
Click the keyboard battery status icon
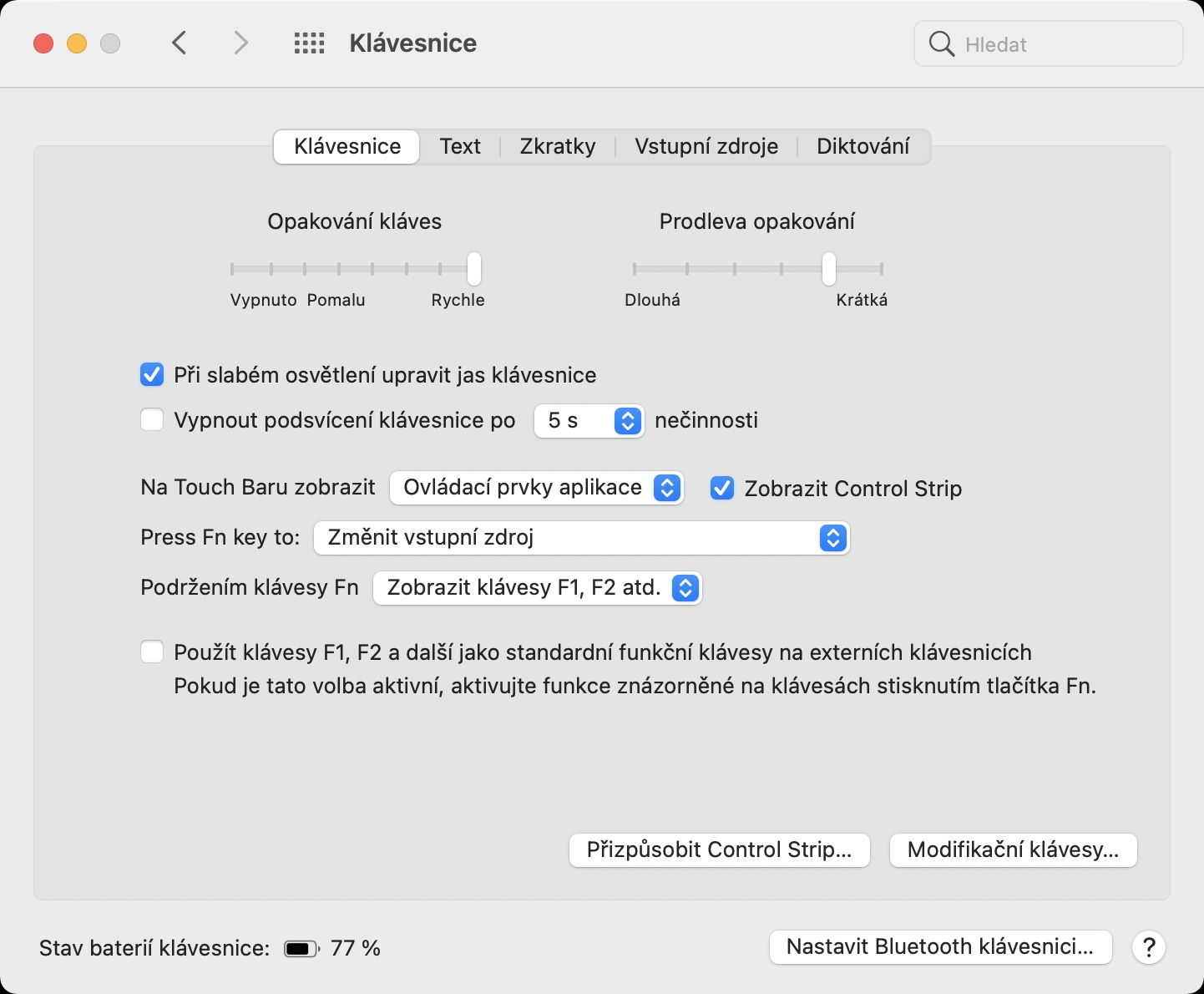click(301, 949)
